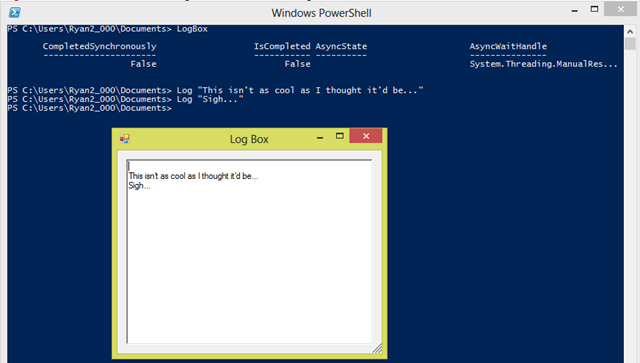Click the System.Threading.ManualRes... value
640x363 pixels.
click(x=543, y=64)
